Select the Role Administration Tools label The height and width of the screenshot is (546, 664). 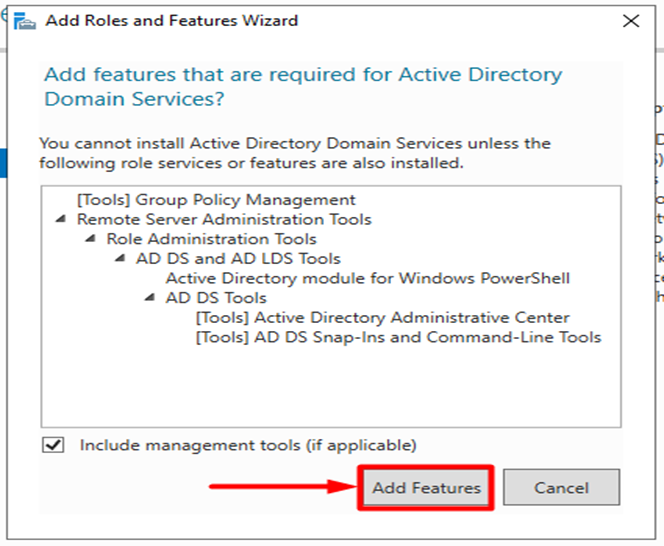pyautogui.click(x=211, y=239)
